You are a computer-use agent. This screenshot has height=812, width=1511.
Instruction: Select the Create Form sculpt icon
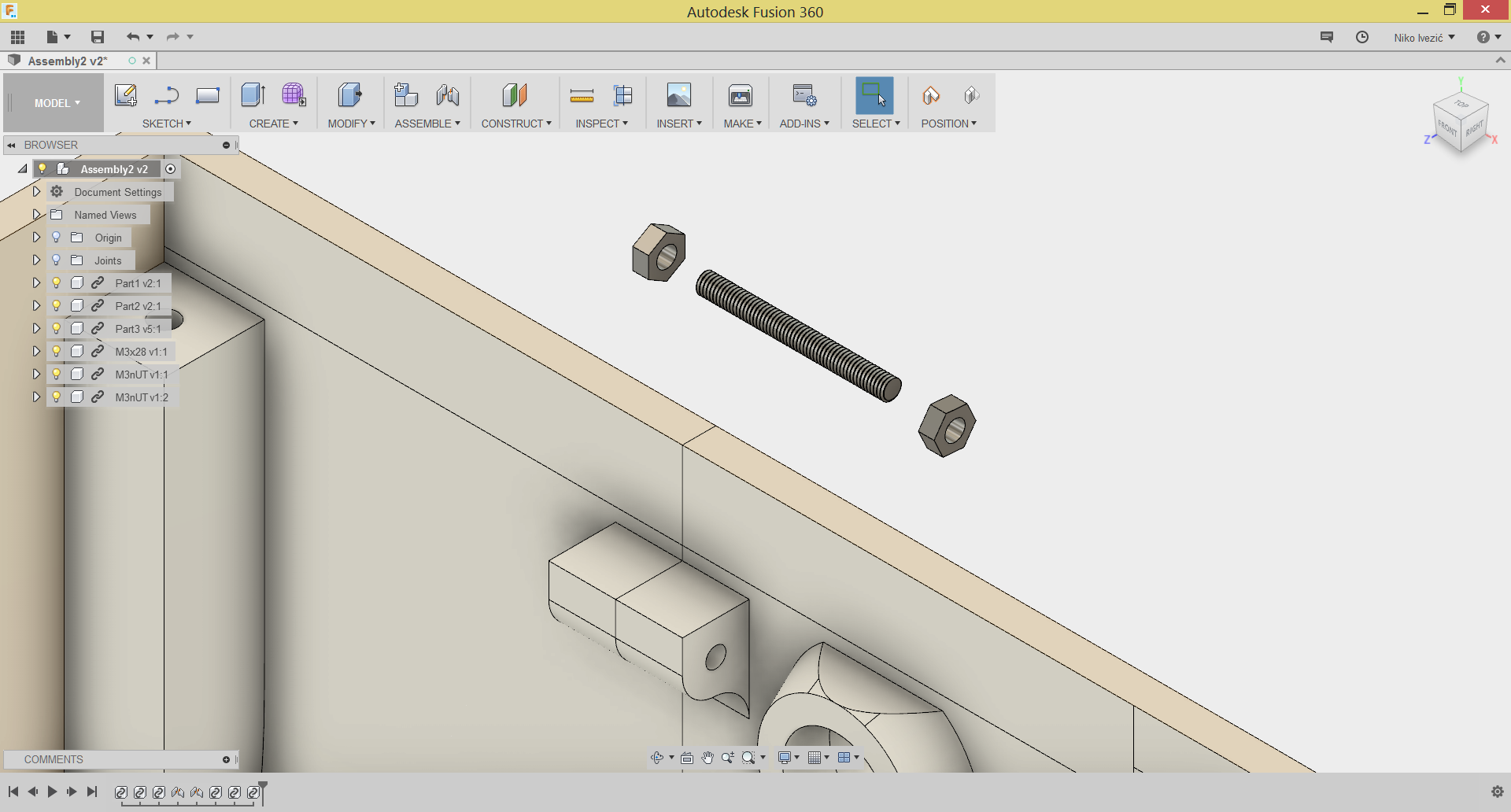[x=294, y=95]
